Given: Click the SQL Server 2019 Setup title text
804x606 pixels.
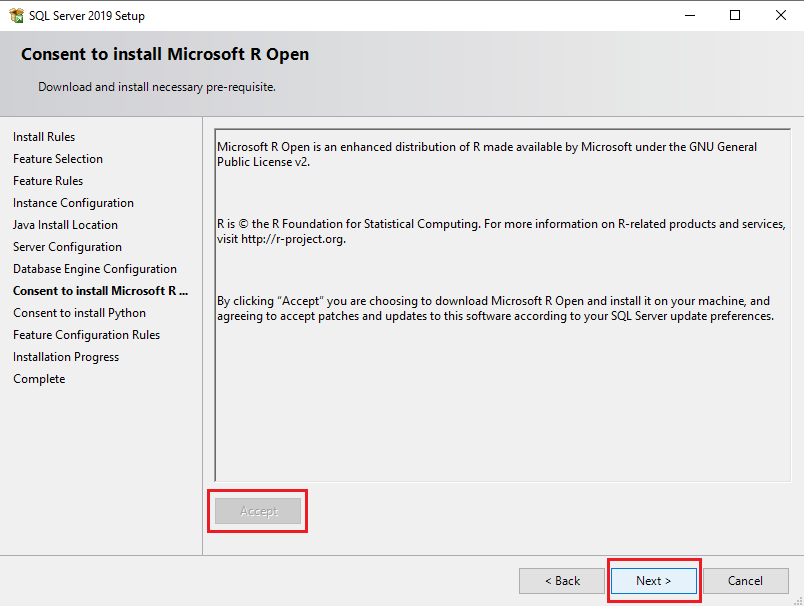Looking at the screenshot, I should [87, 16].
